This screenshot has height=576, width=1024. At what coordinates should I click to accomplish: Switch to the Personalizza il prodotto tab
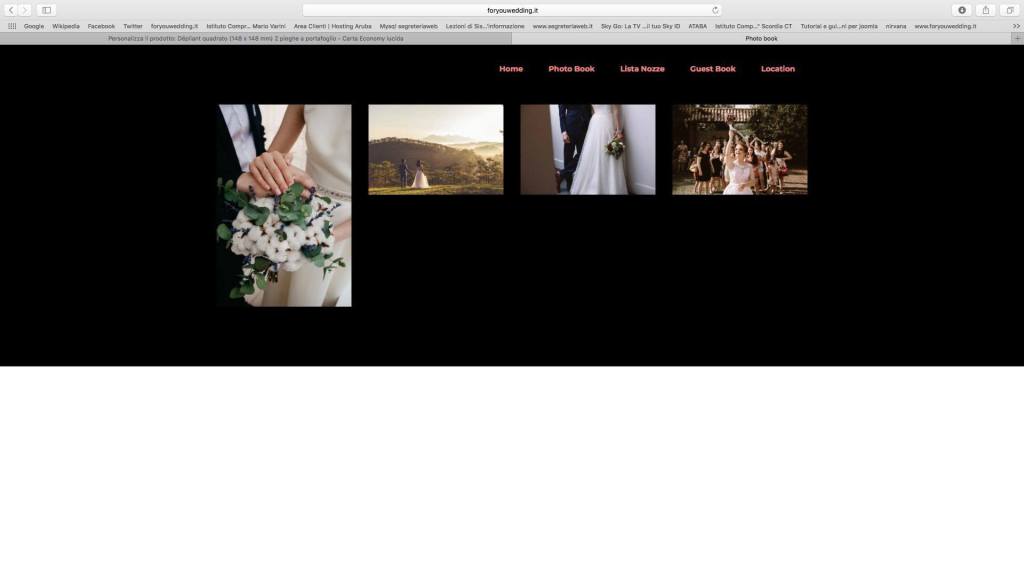point(255,38)
